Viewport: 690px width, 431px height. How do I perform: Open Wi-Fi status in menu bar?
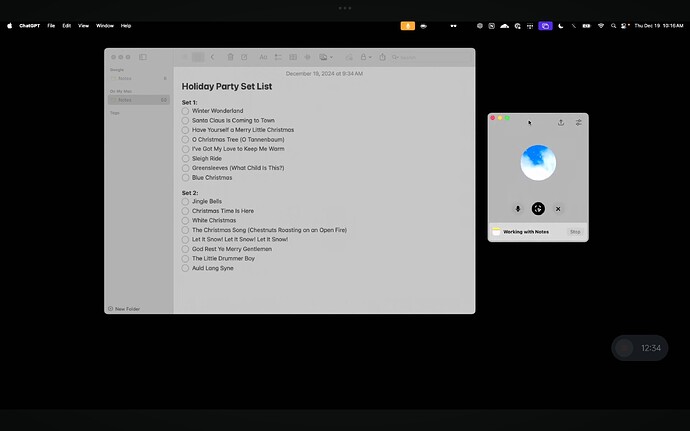click(601, 26)
